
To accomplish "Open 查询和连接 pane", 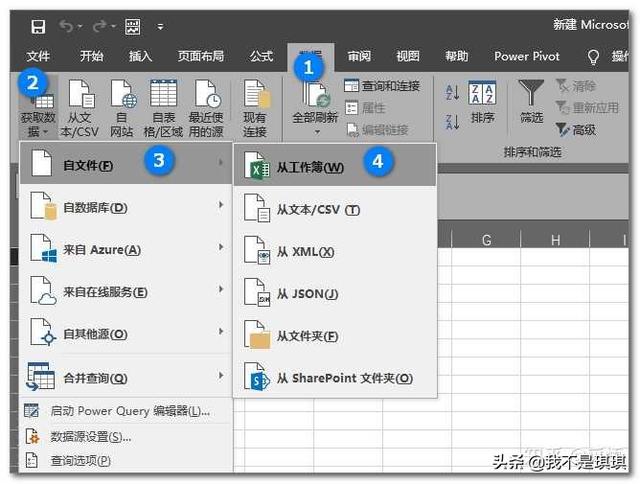I will click(x=382, y=86).
